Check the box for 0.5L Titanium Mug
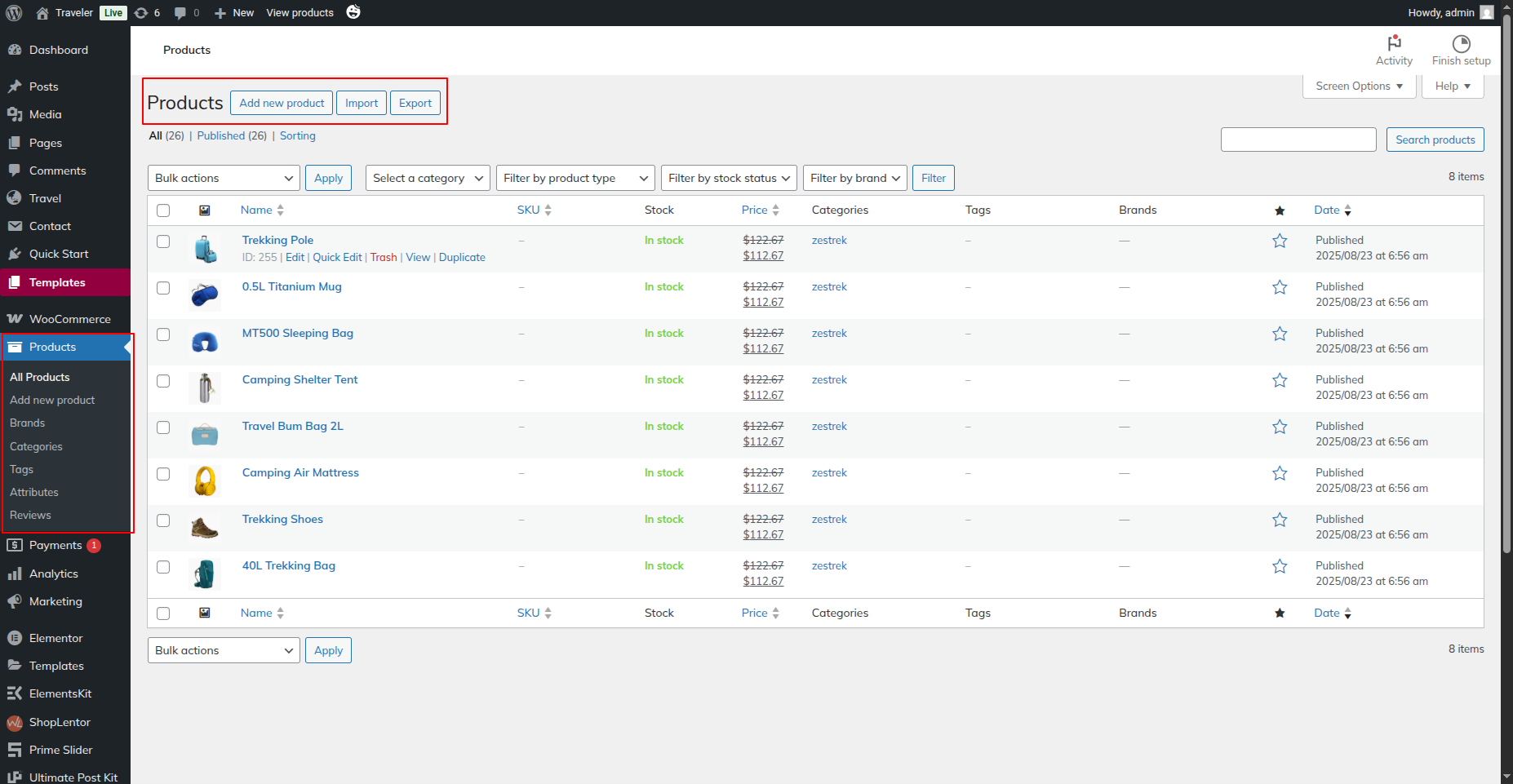 [163, 288]
